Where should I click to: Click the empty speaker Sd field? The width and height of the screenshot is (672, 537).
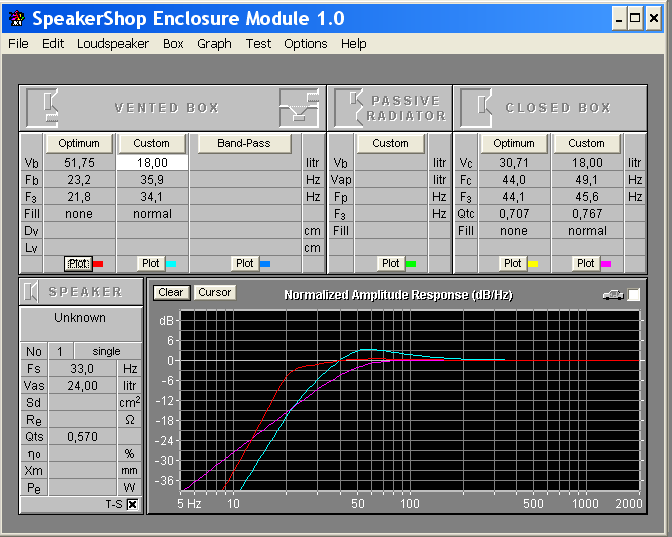click(x=82, y=403)
